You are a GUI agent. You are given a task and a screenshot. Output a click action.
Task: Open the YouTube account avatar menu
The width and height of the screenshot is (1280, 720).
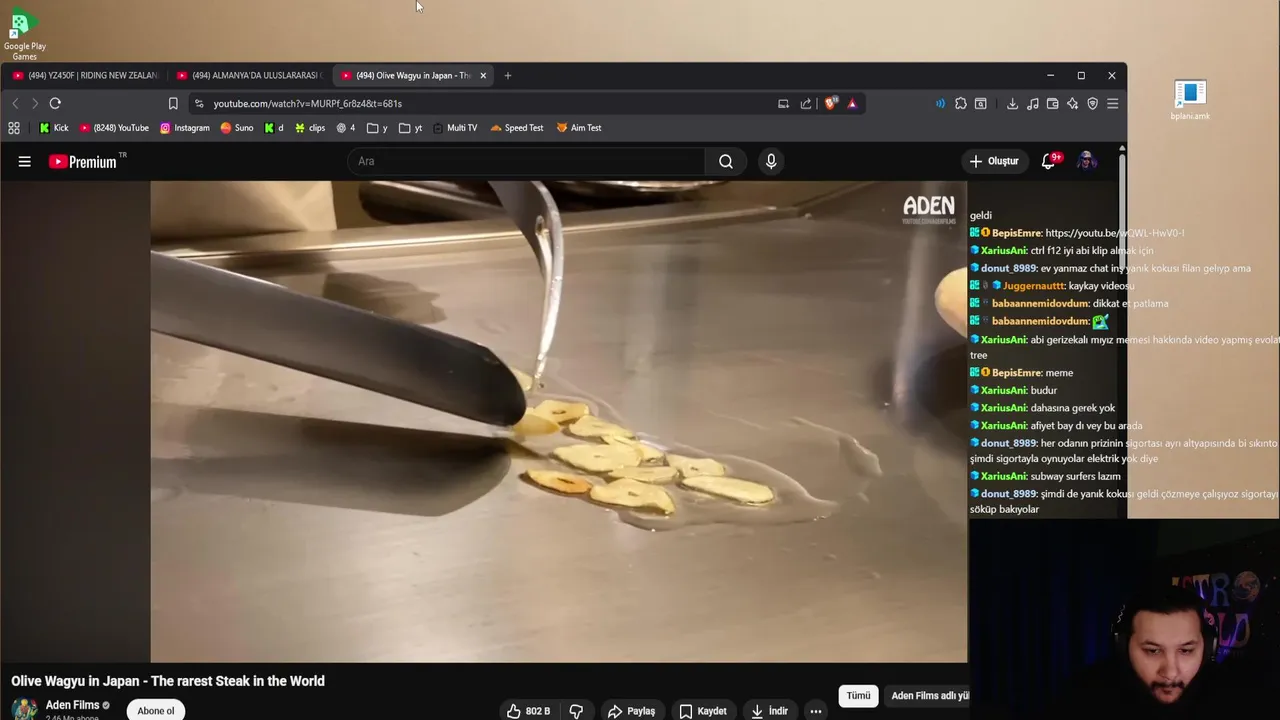point(1087,161)
